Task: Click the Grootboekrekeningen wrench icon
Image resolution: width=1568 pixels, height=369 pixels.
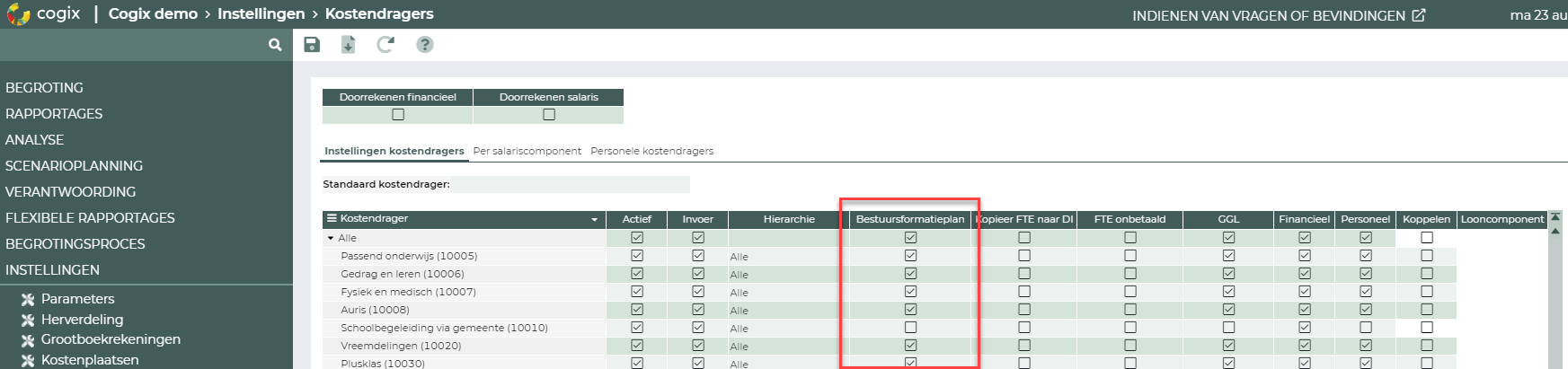Action: (x=28, y=339)
